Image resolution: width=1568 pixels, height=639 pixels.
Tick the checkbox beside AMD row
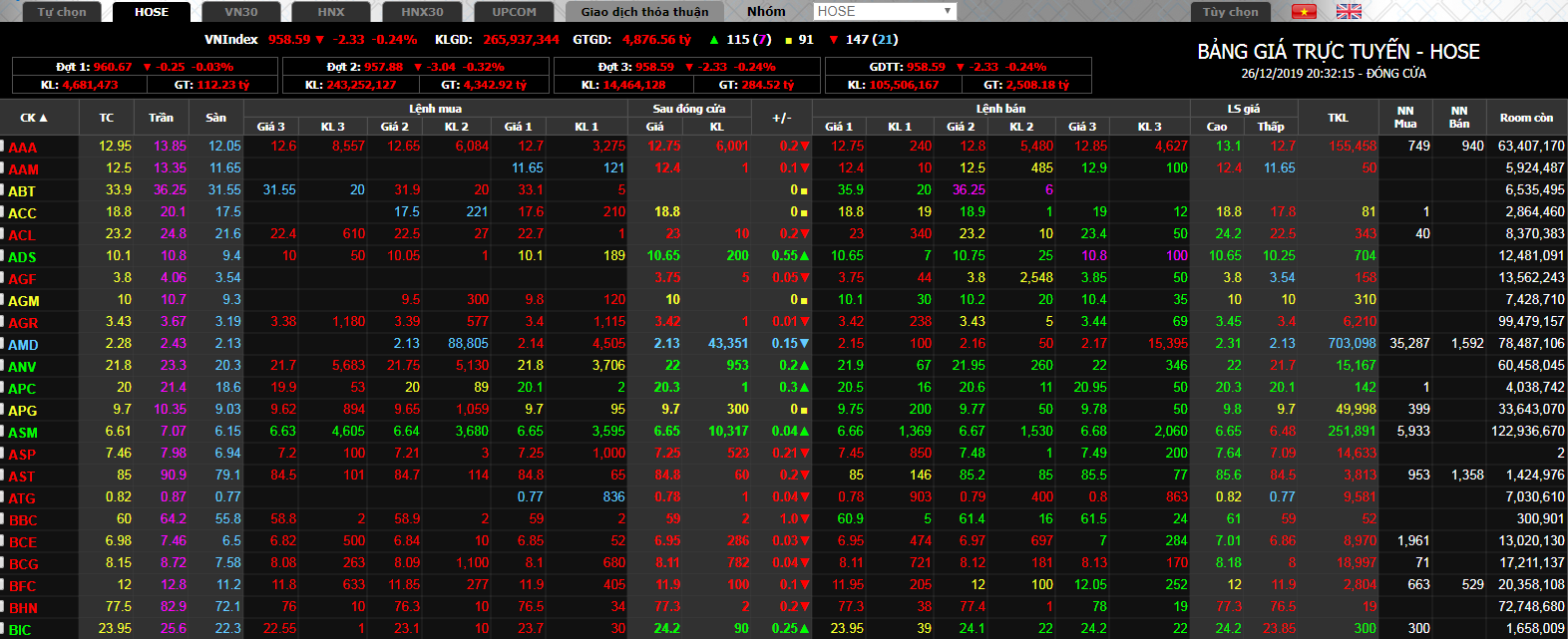coord(3,344)
